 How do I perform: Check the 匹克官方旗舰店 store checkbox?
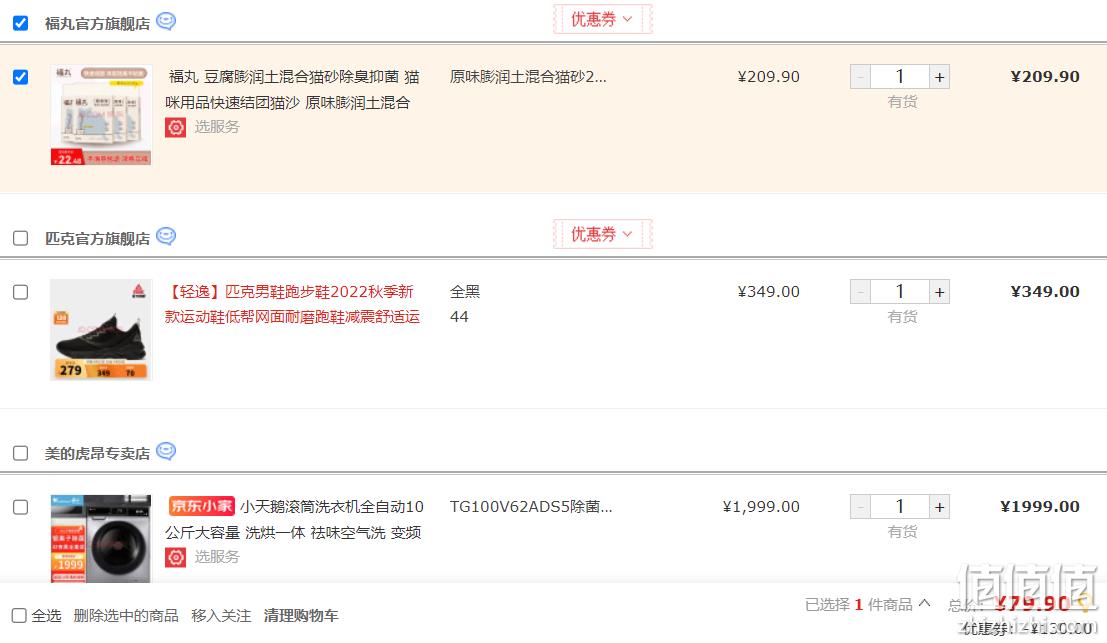coord(20,239)
